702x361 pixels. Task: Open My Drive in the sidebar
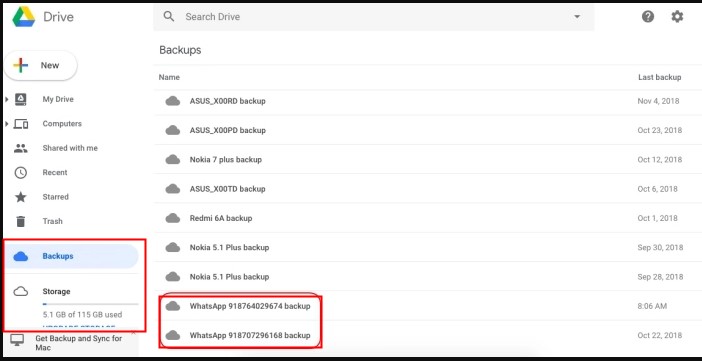pos(58,99)
